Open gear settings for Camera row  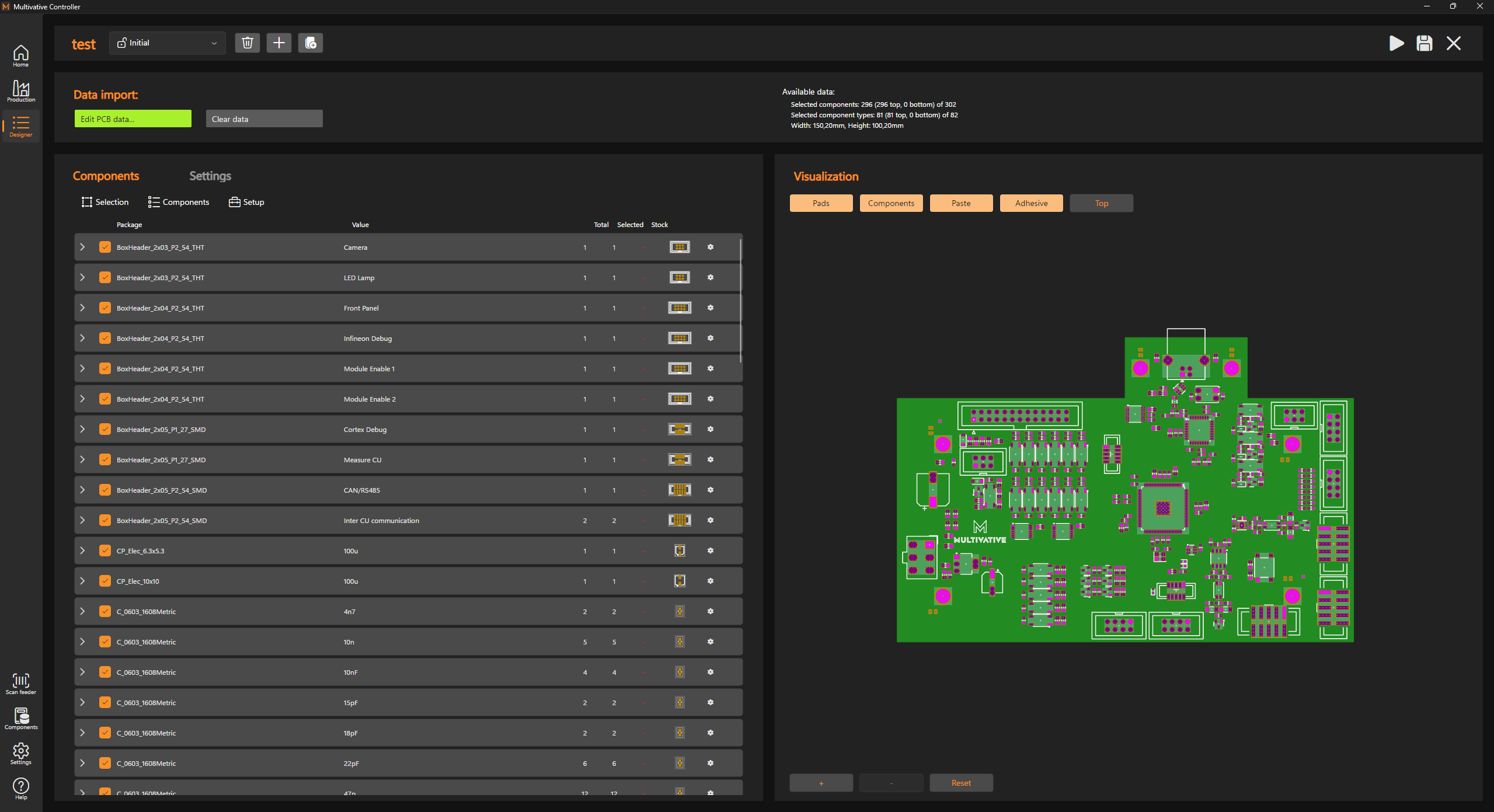point(711,247)
